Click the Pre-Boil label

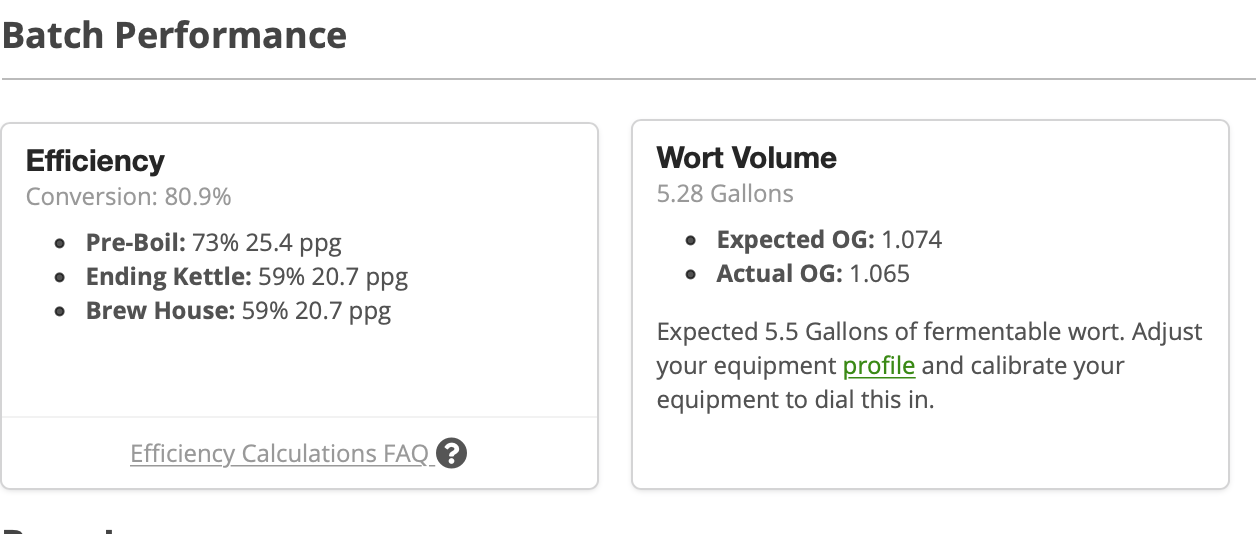click(x=136, y=243)
